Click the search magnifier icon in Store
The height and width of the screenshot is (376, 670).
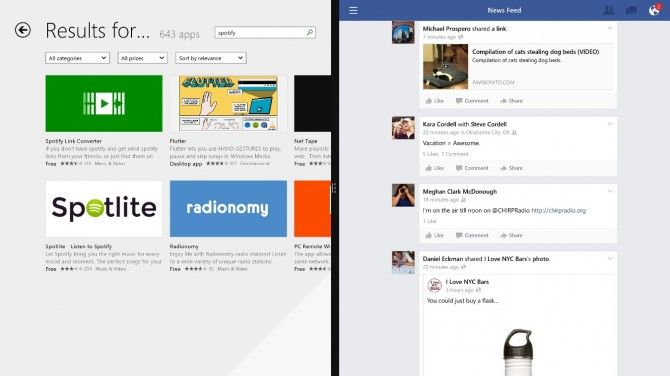coord(309,32)
